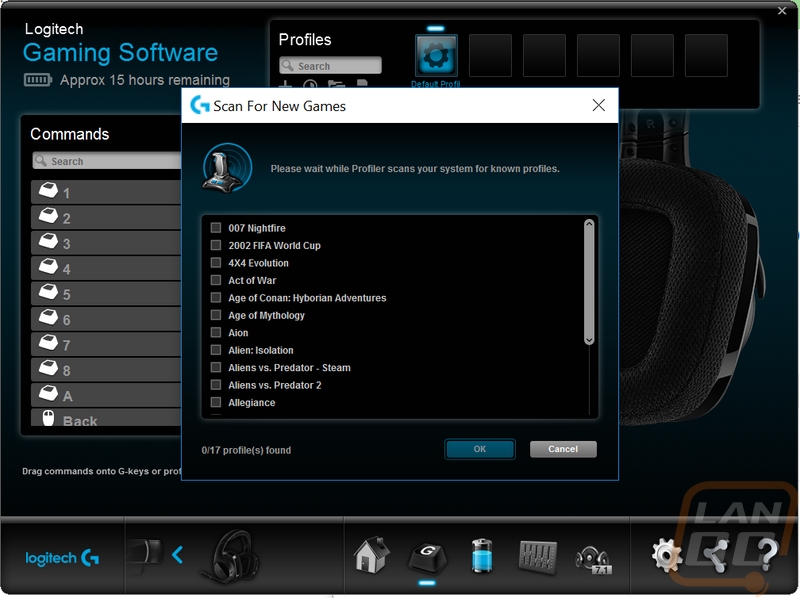
Task: Click the device list left arrow
Action: click(178, 554)
